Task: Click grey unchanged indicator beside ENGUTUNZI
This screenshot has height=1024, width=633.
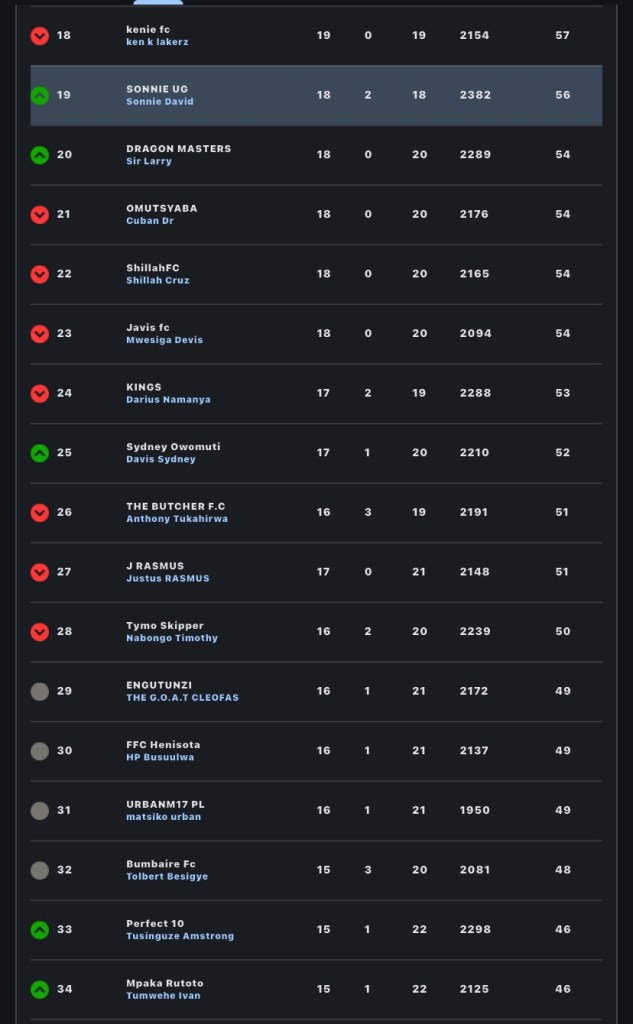Action: [x=40, y=692]
